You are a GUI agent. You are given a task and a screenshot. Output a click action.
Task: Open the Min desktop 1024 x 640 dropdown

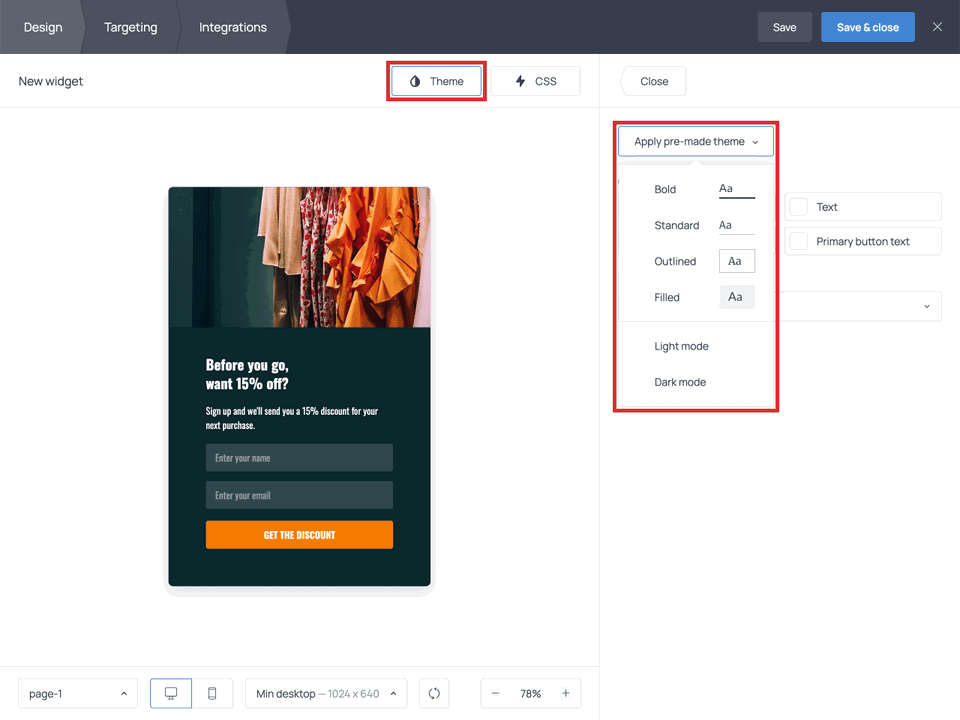coord(325,693)
